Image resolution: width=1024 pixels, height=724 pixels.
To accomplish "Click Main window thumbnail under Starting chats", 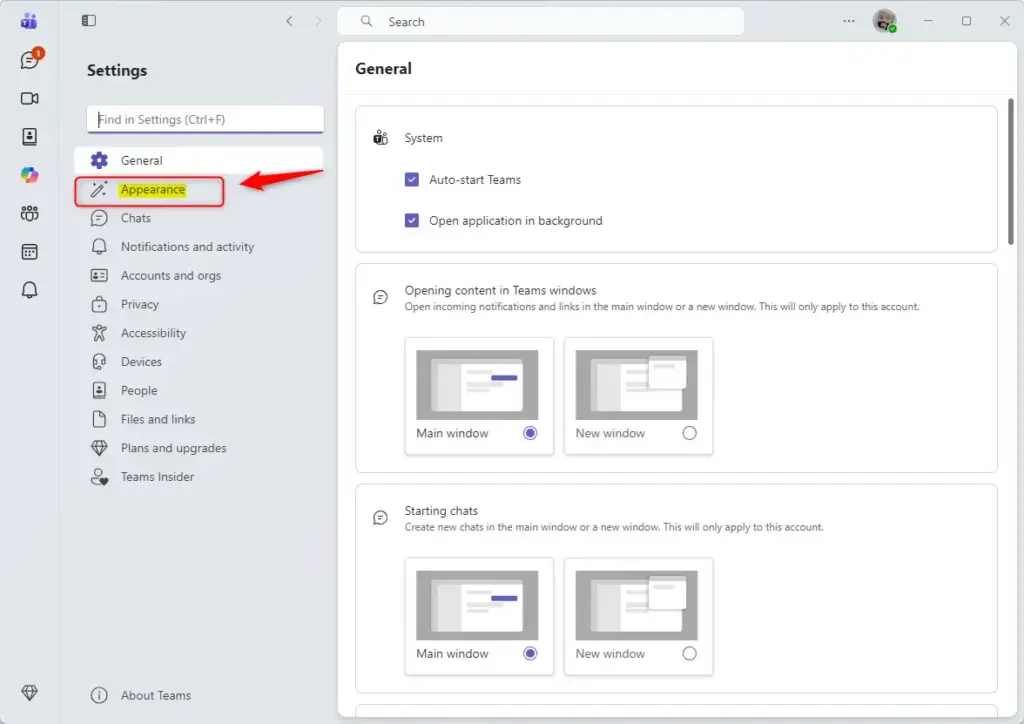I will tap(477, 605).
